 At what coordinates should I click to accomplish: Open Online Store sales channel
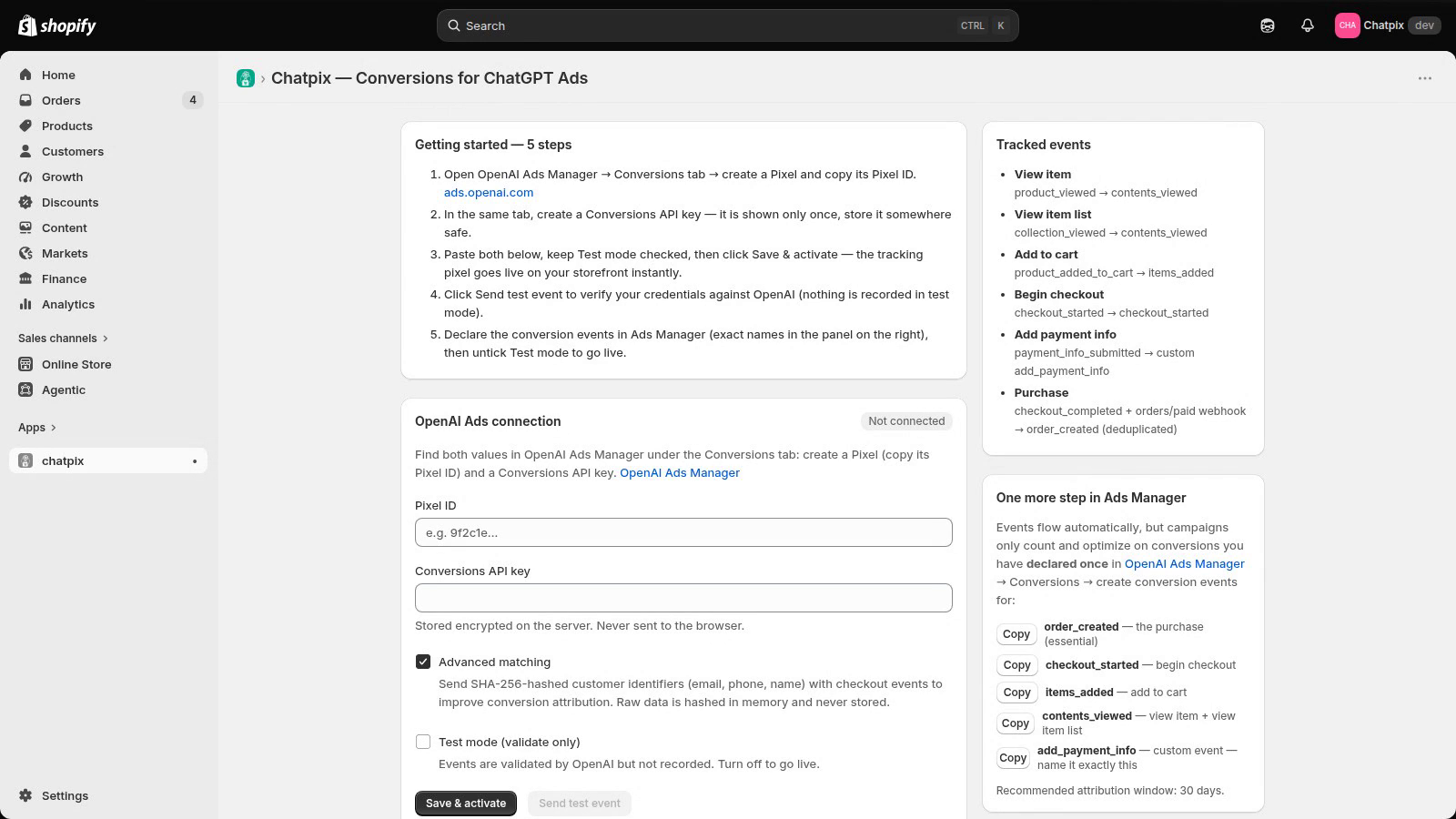(x=76, y=364)
